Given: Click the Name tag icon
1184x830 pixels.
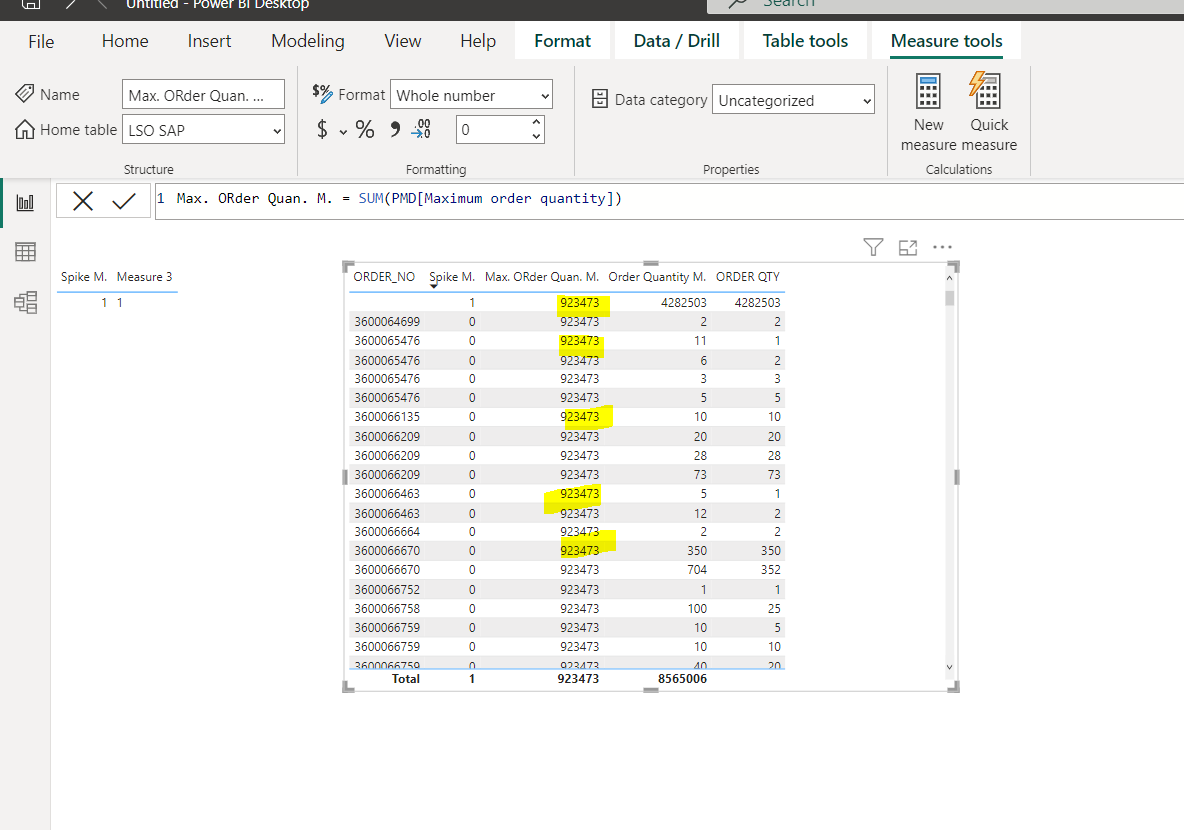Looking at the screenshot, I should pos(24,94).
